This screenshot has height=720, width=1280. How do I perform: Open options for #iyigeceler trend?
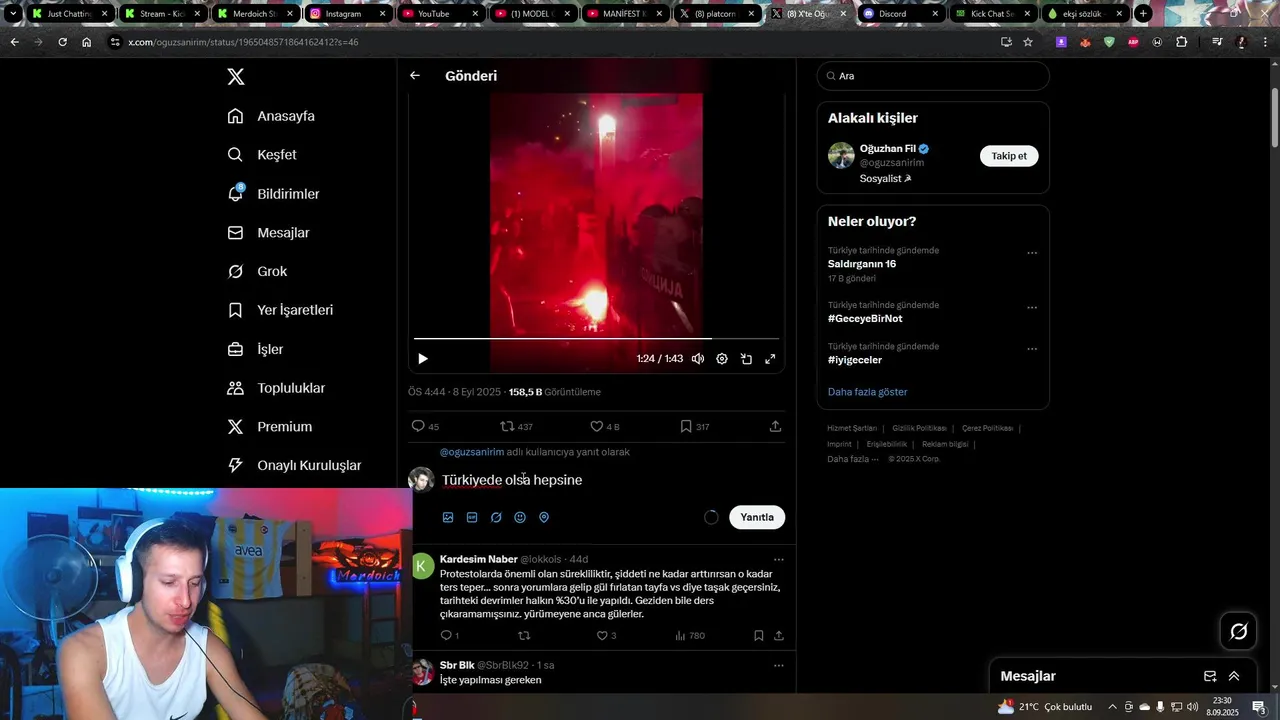pos(1032,349)
